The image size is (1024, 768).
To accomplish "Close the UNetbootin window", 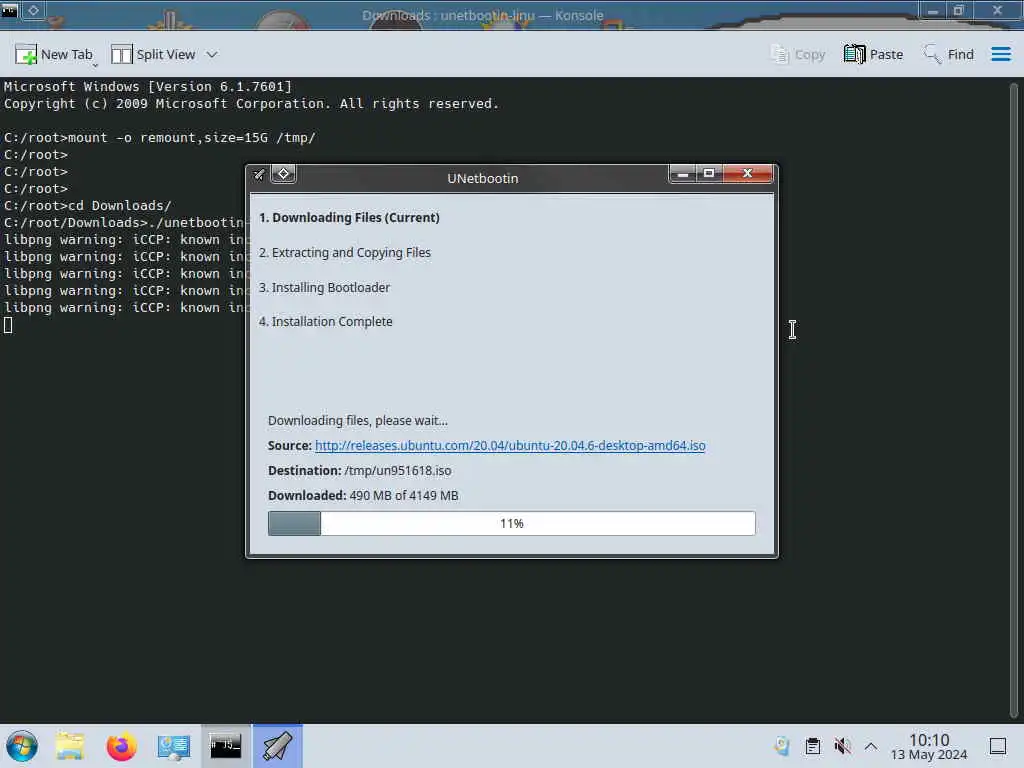I will (x=748, y=174).
